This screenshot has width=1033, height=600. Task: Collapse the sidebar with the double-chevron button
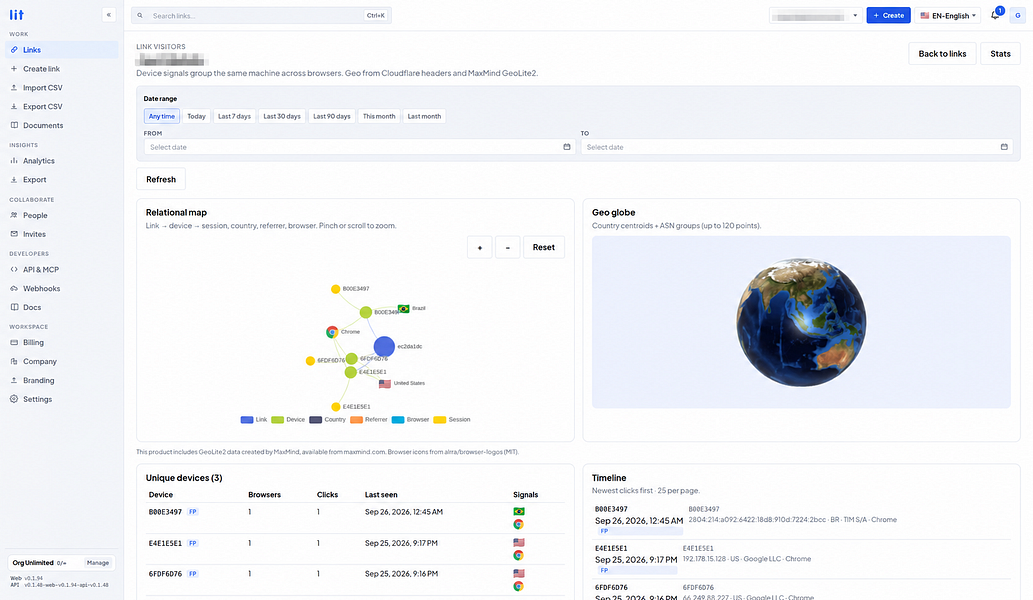pyautogui.click(x=109, y=14)
